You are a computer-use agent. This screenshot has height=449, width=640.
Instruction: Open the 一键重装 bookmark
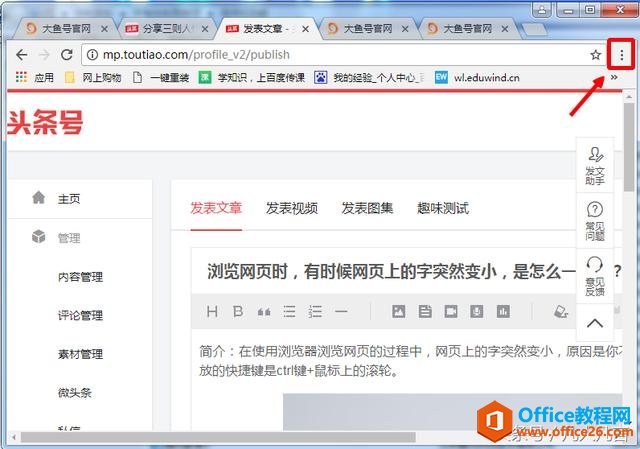(161, 77)
